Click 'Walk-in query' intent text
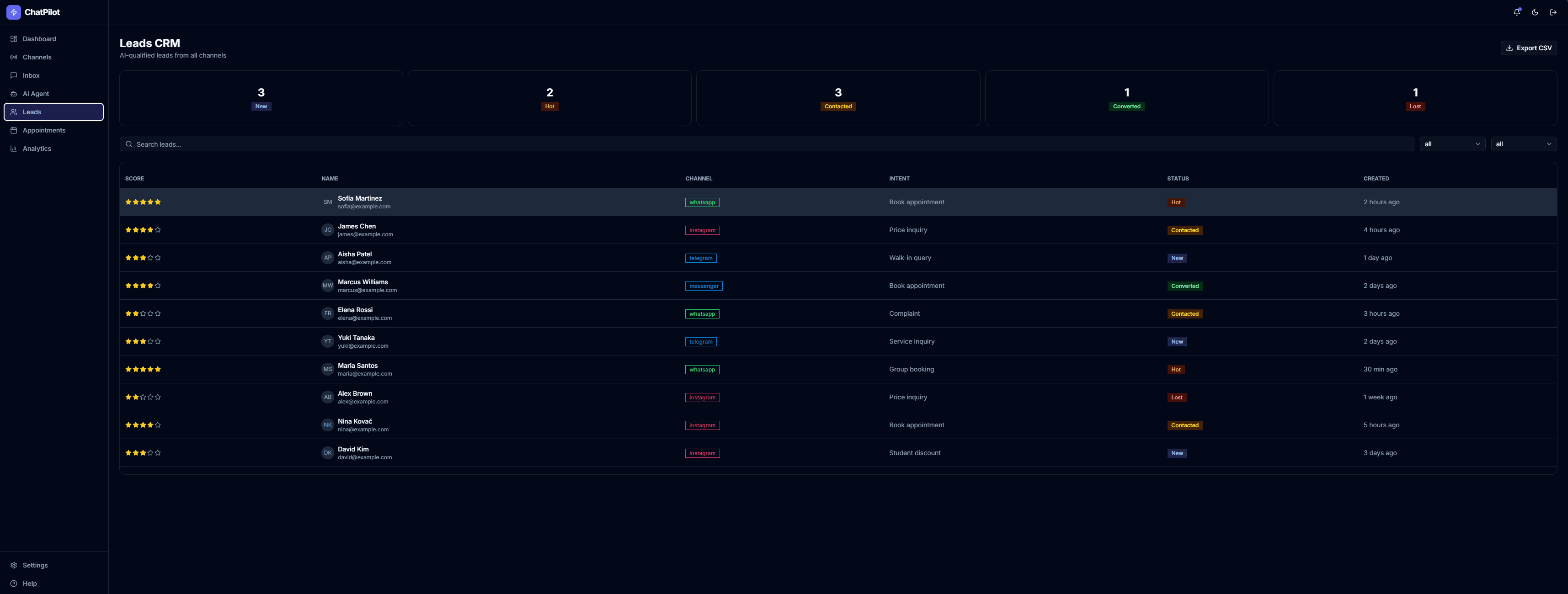The height and width of the screenshot is (594, 1568). pyautogui.click(x=910, y=258)
